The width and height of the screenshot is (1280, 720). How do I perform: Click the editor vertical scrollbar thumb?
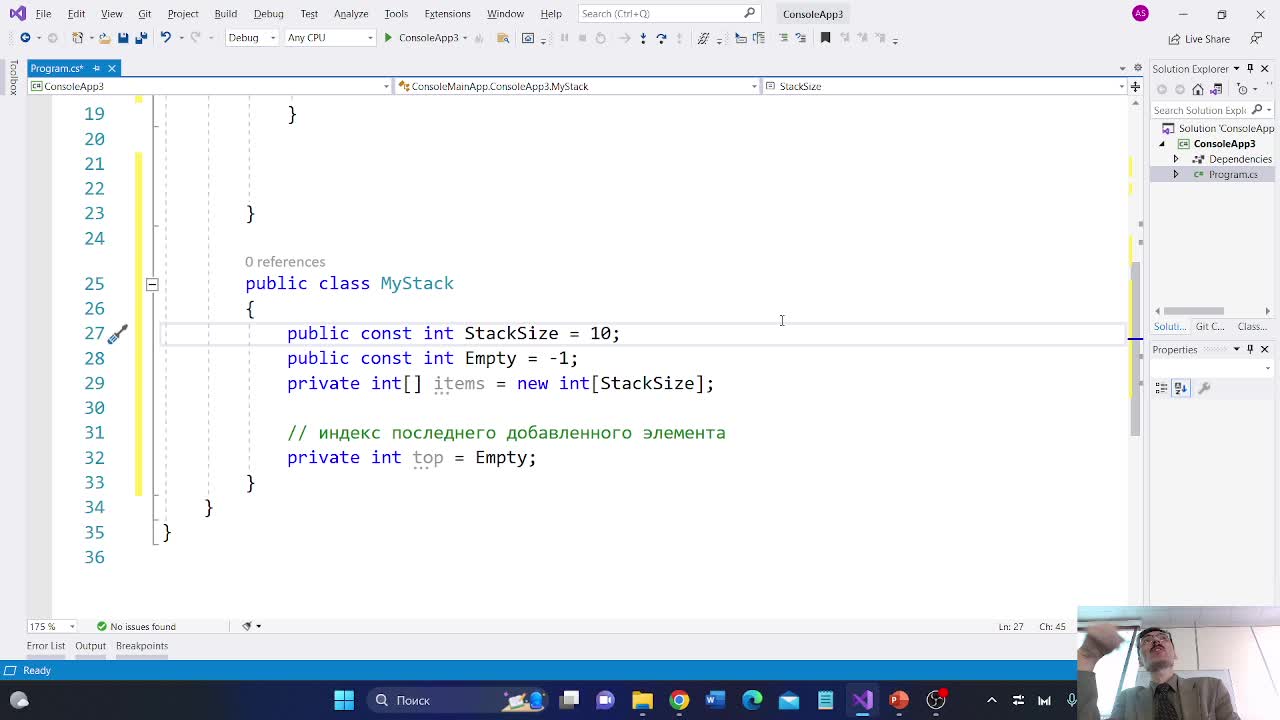coord(1136,347)
